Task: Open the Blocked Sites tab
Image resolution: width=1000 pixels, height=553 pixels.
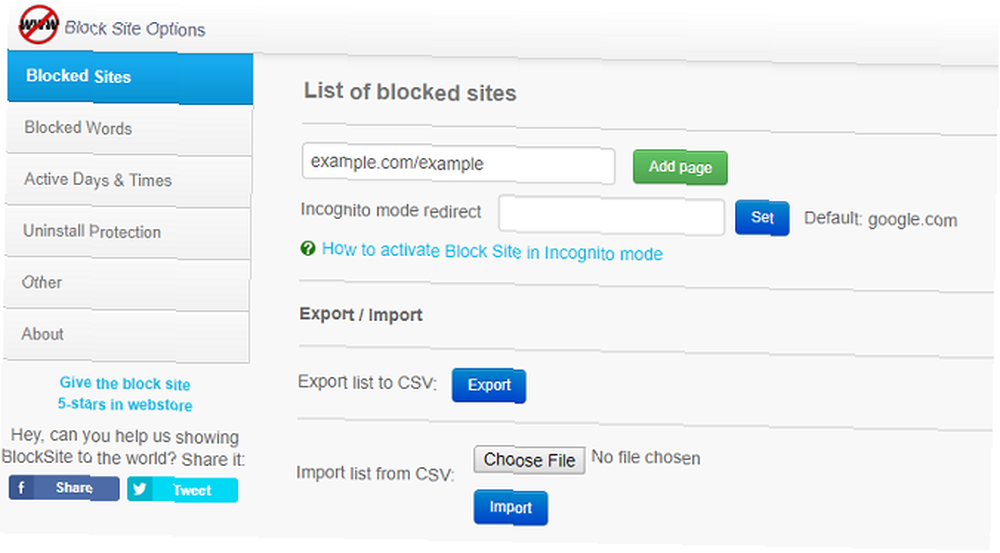Action: (x=130, y=78)
